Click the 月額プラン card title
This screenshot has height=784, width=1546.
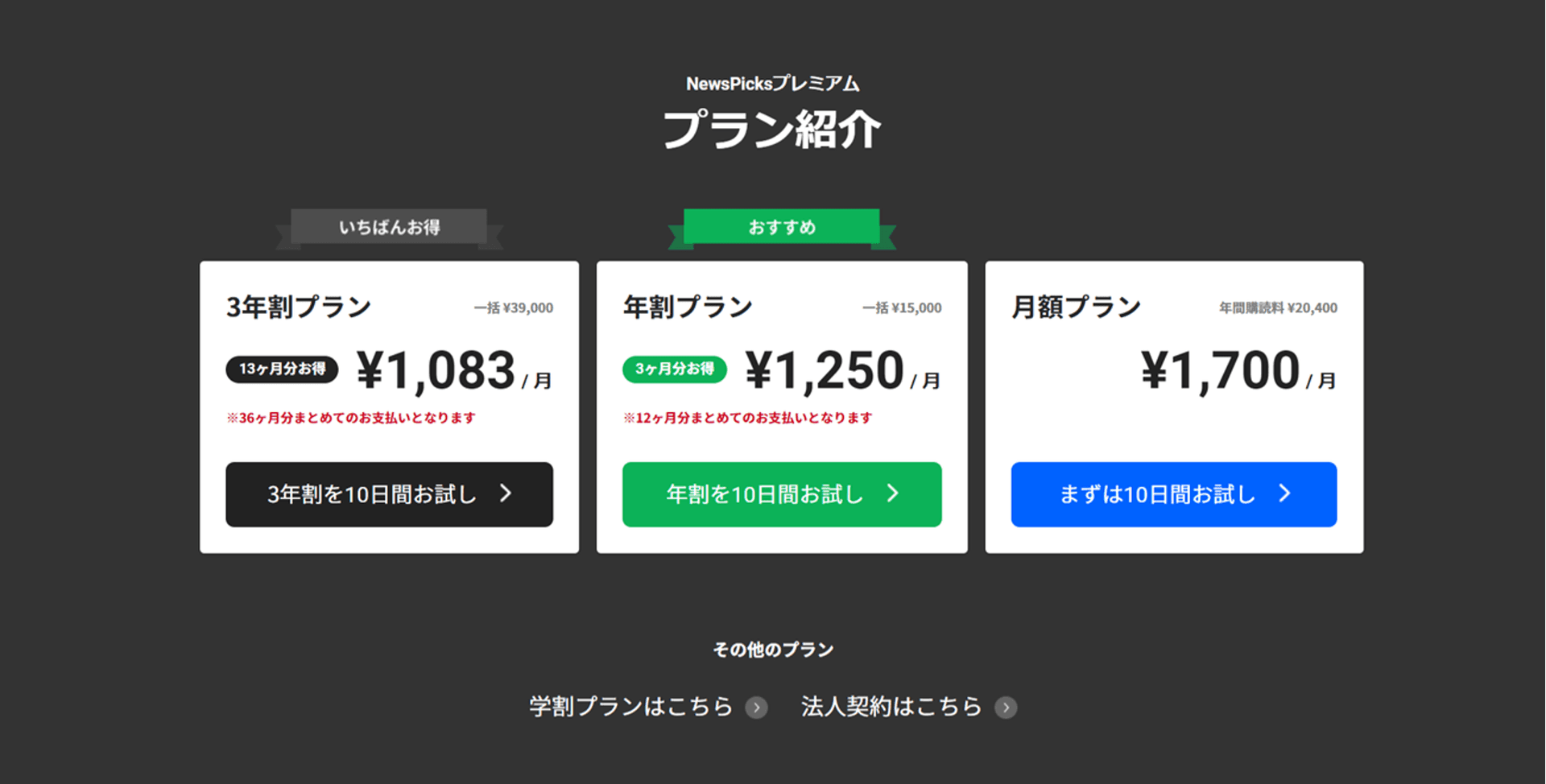tap(1076, 307)
